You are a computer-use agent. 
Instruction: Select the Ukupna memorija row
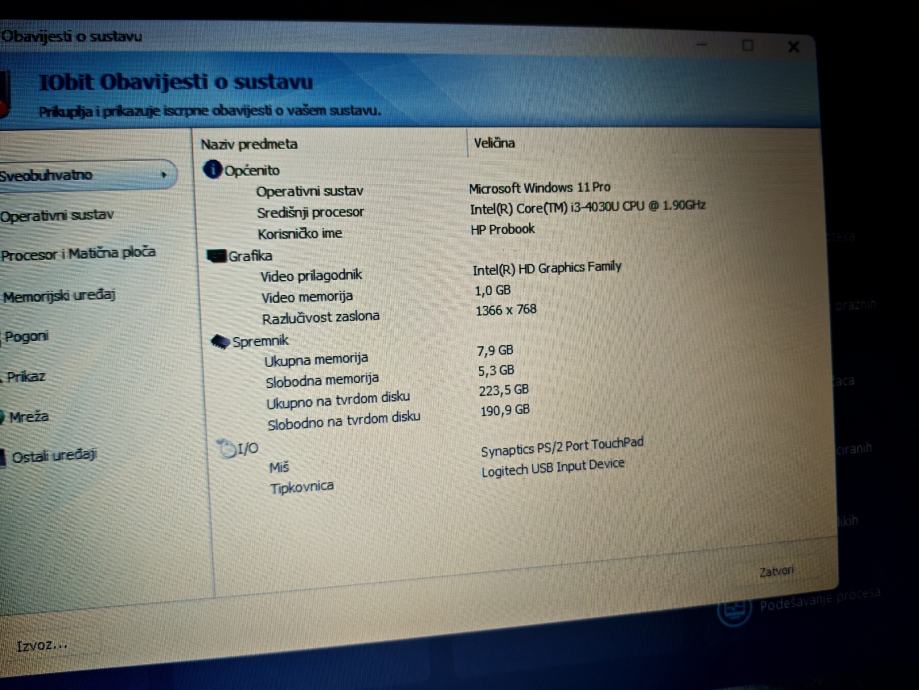click(316, 359)
